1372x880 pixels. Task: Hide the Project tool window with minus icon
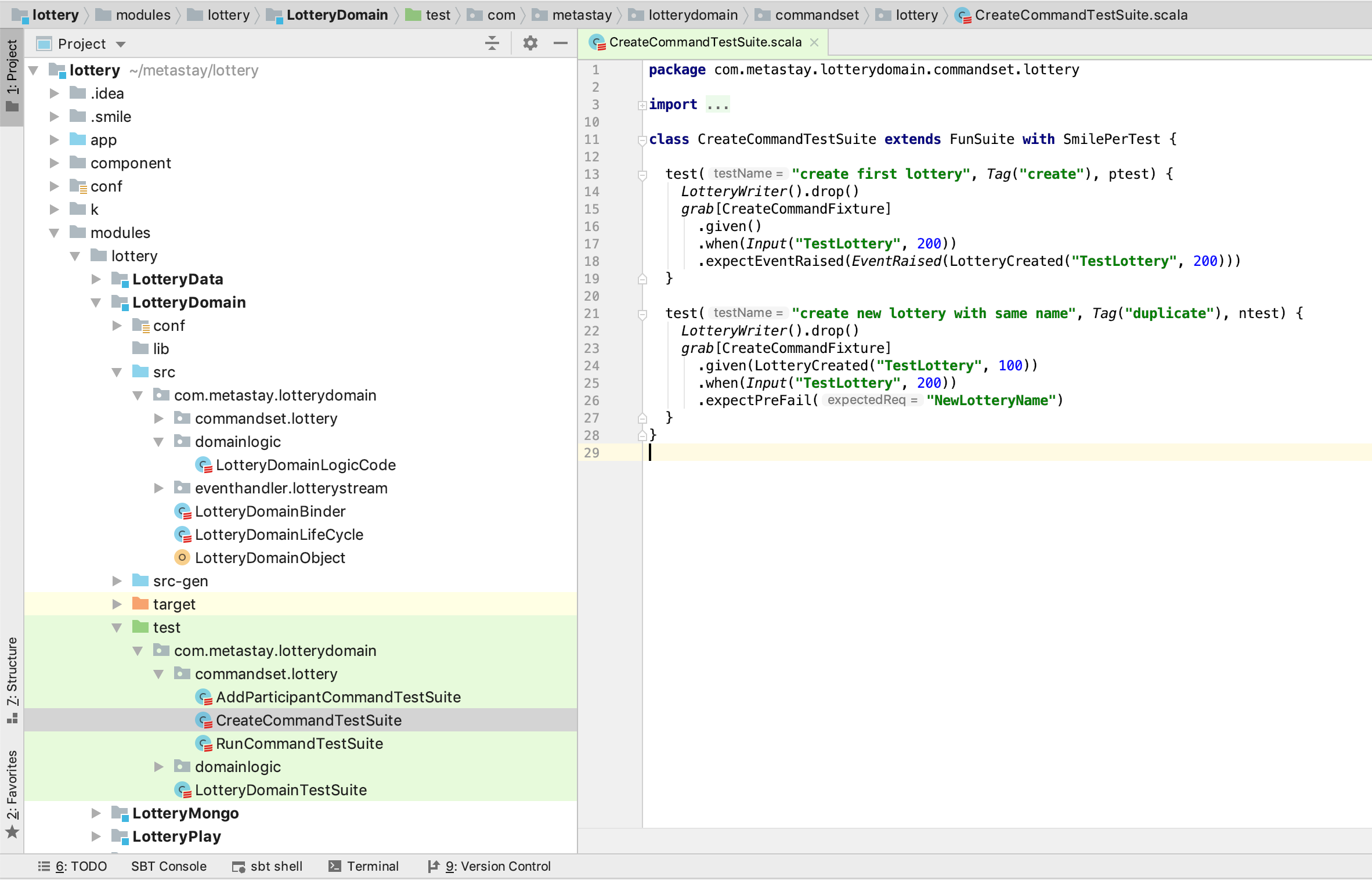click(560, 44)
